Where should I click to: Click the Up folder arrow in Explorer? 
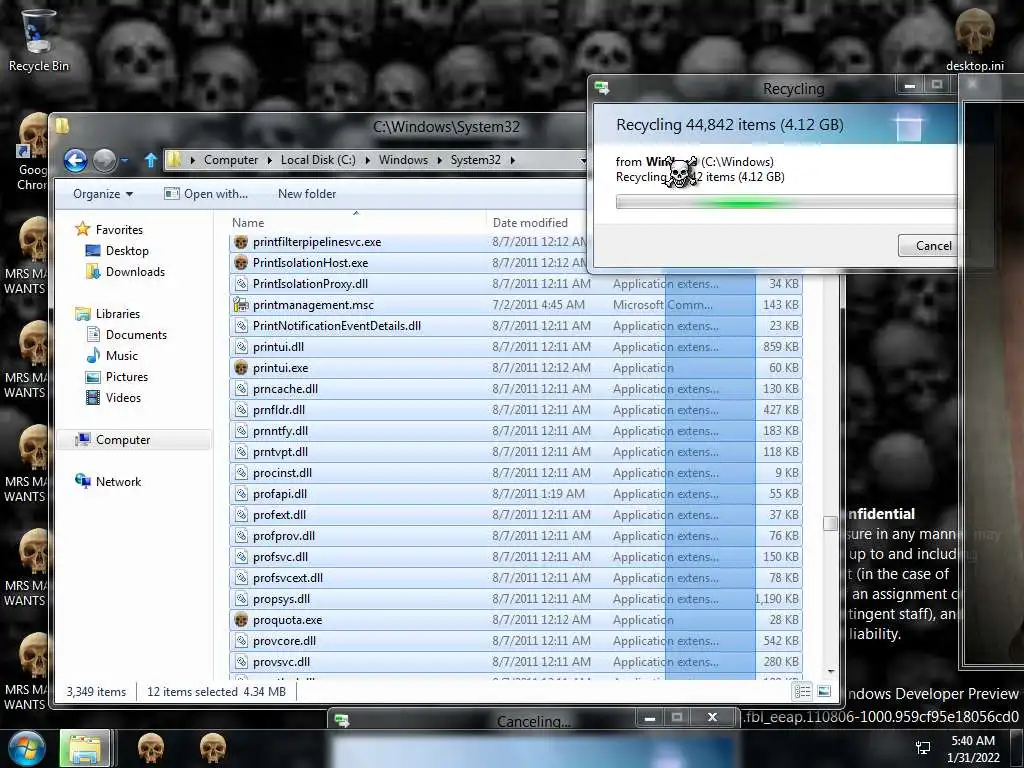150,160
